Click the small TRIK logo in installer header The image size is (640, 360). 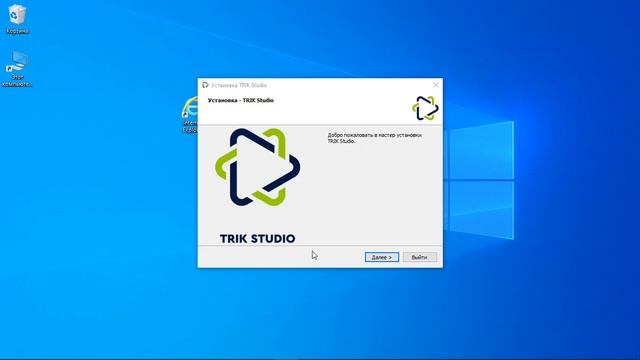pos(425,108)
